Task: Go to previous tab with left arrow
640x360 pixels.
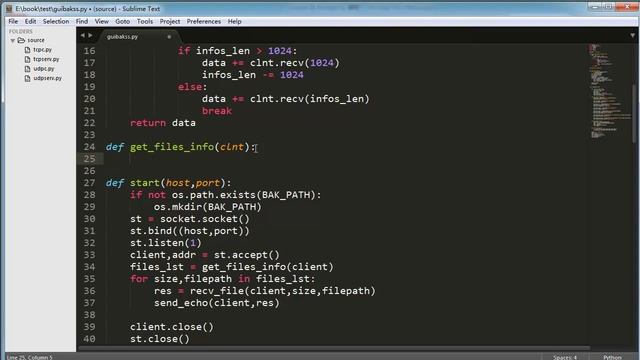Action: [x=83, y=36]
